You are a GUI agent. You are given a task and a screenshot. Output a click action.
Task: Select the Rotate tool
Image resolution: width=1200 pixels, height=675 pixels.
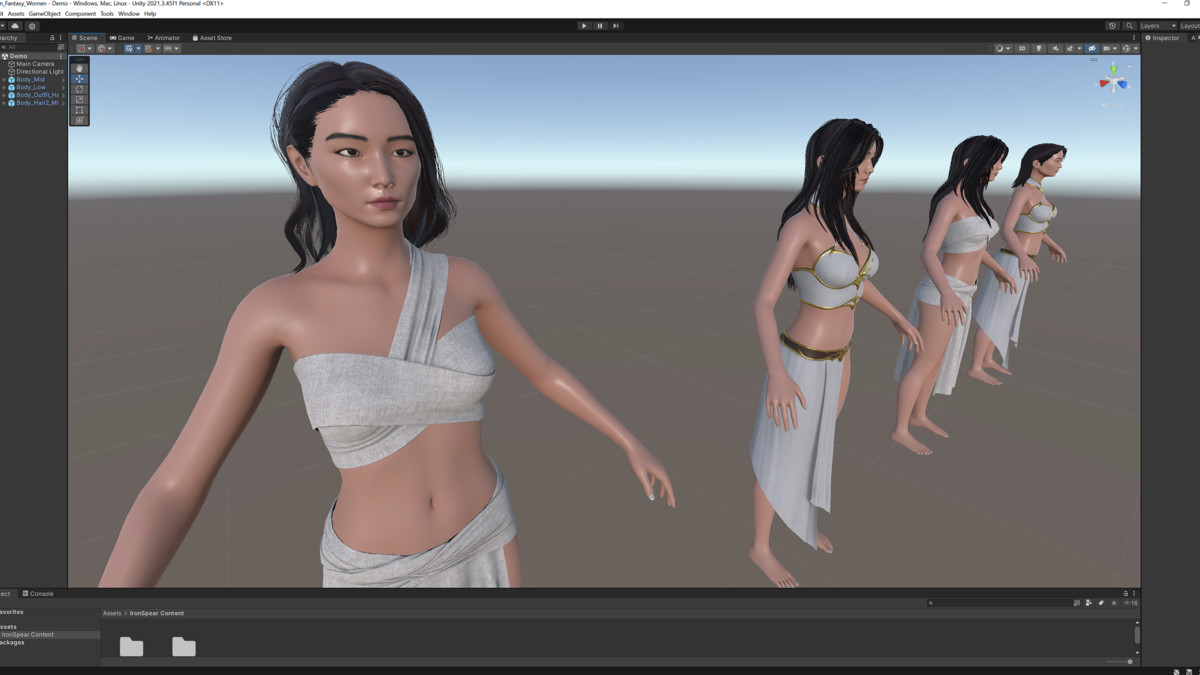79,89
